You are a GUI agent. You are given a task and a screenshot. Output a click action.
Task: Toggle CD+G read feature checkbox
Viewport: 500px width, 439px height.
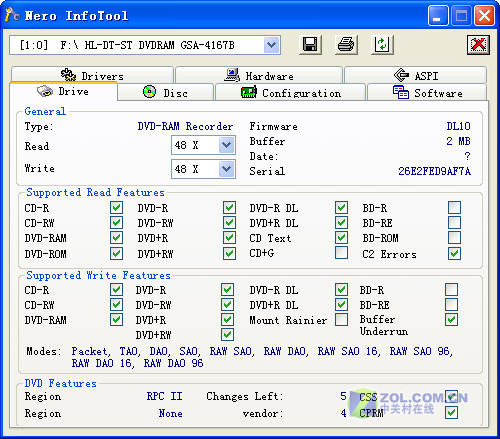tap(341, 253)
